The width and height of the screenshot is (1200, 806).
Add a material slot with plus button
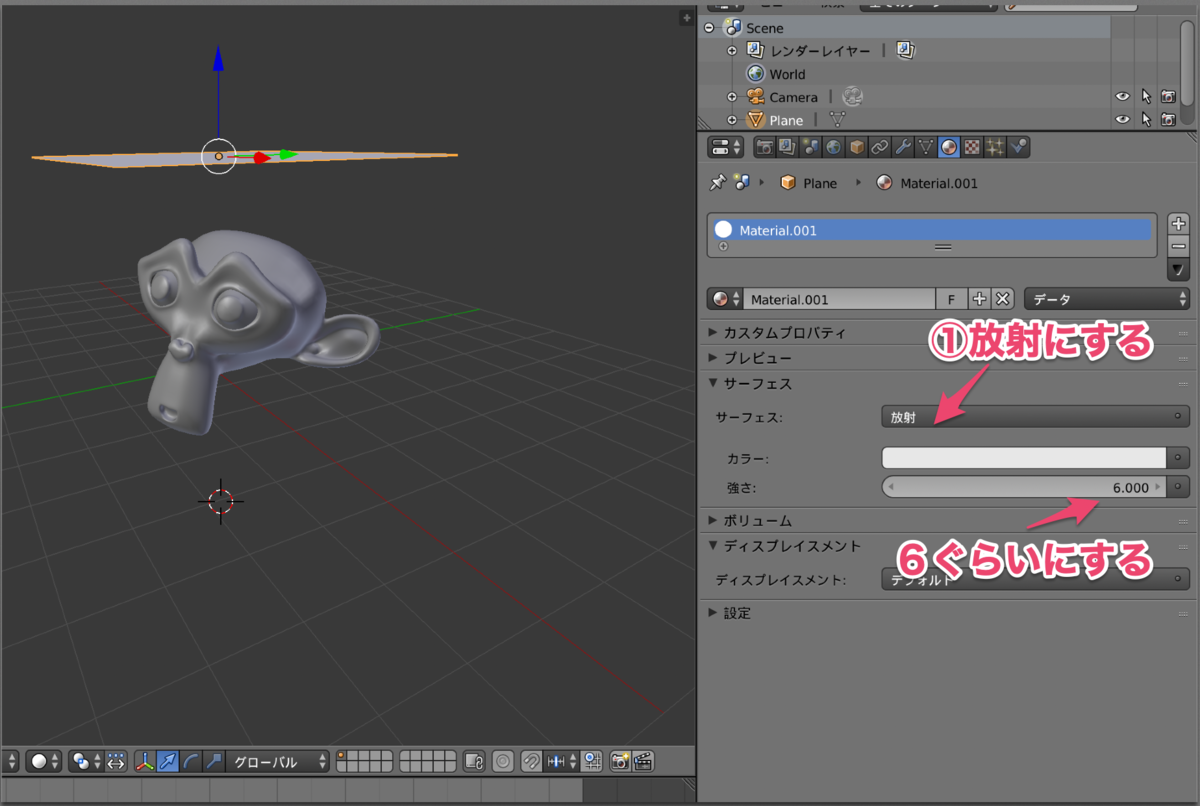[x=1178, y=224]
